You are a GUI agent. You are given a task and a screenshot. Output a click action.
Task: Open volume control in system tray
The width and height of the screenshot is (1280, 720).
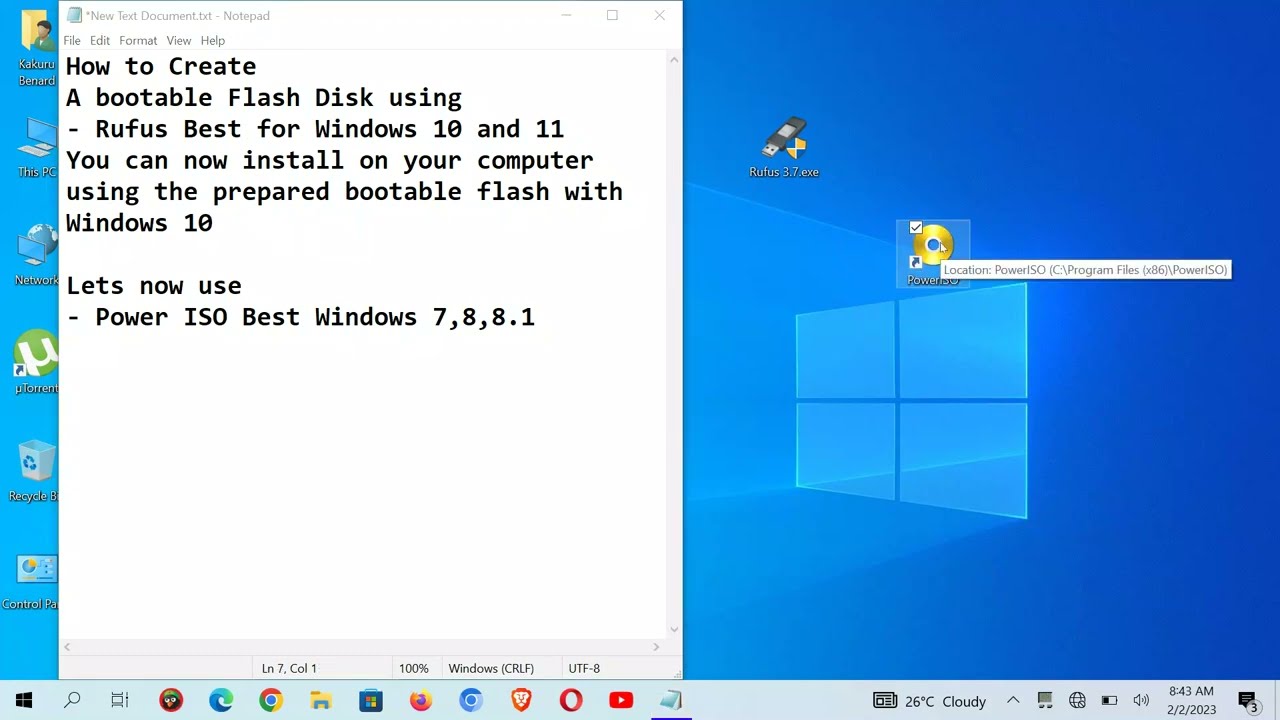pos(1141,701)
